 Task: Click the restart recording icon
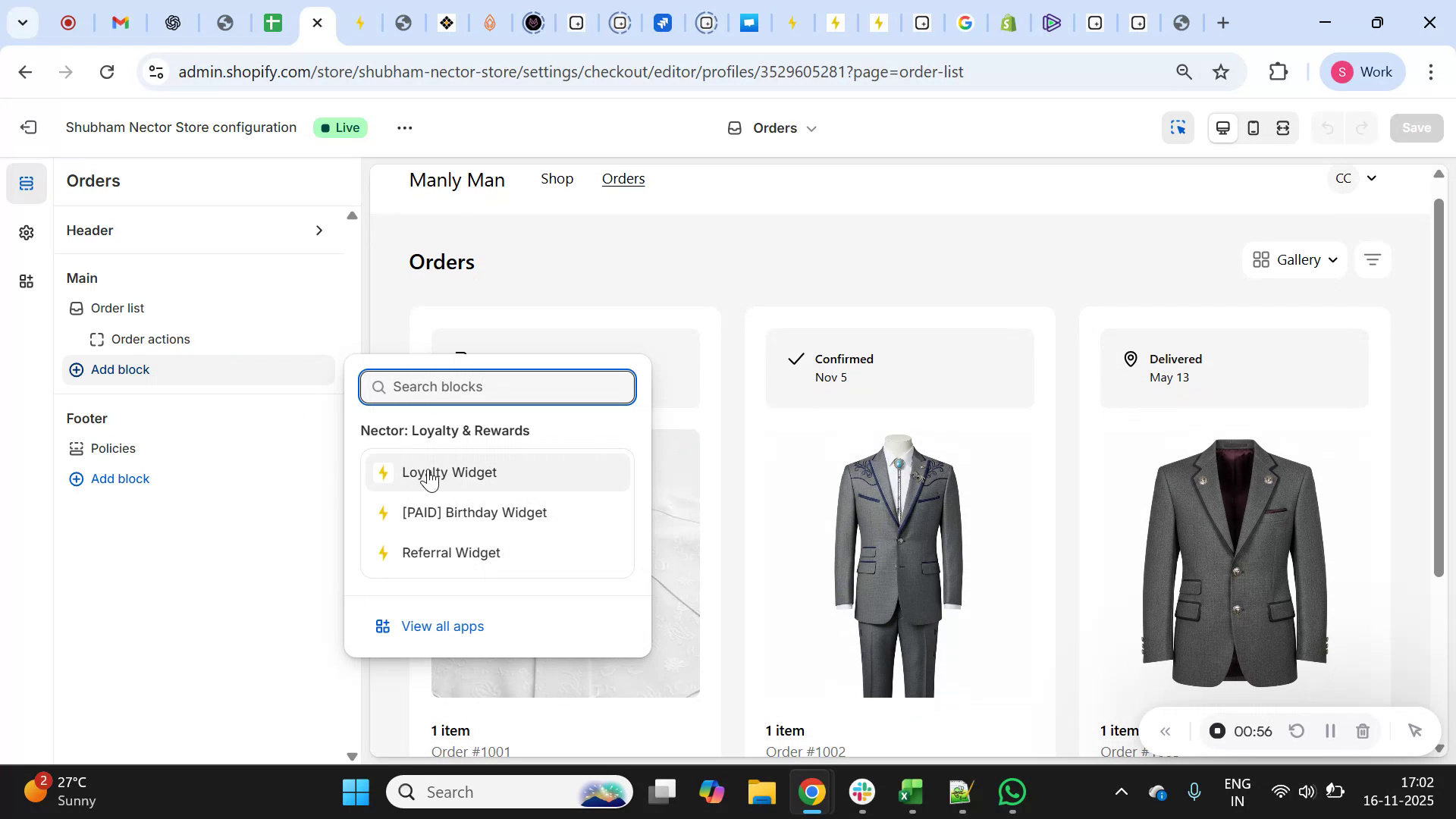1298,730
